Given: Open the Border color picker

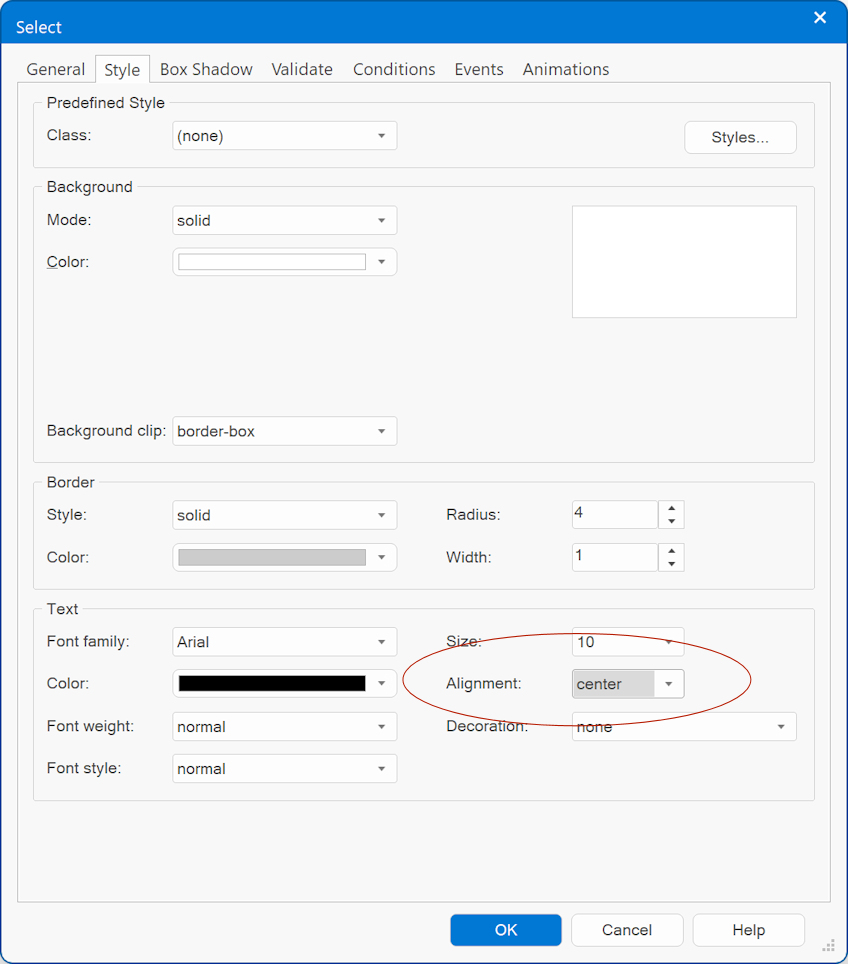Looking at the screenshot, I should (x=272, y=558).
